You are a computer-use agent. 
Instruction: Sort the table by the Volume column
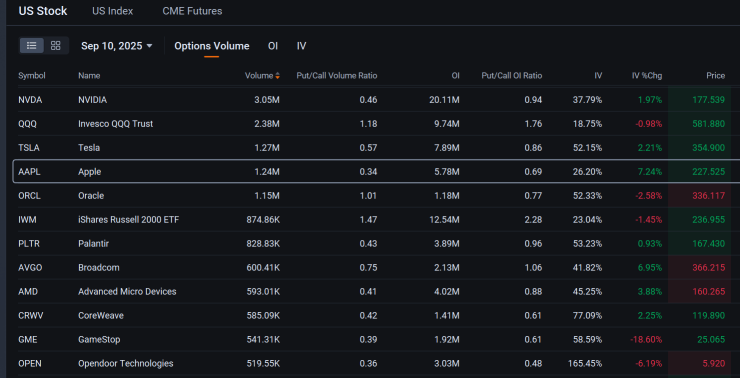[262, 76]
